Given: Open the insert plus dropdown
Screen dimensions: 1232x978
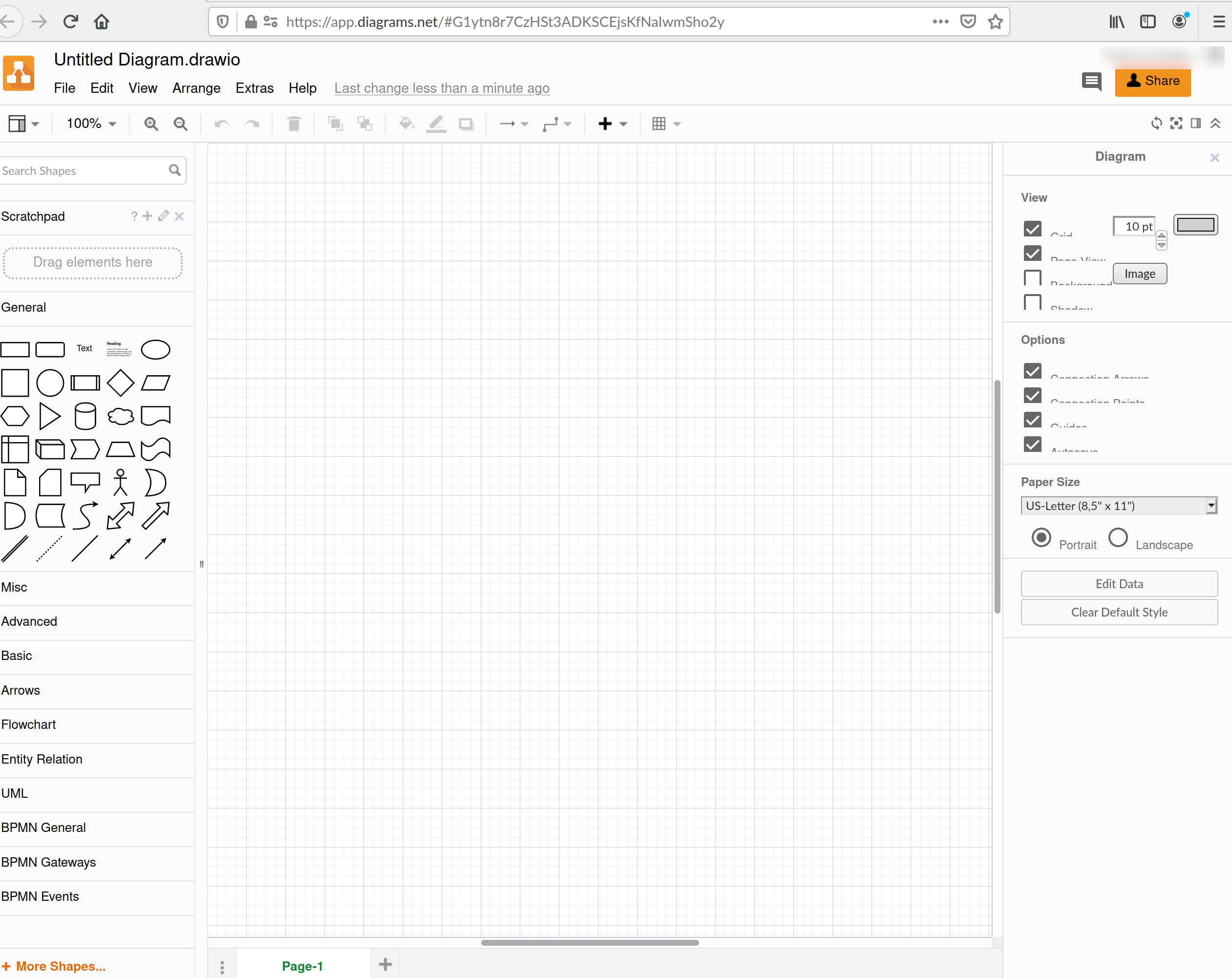Looking at the screenshot, I should coord(613,124).
